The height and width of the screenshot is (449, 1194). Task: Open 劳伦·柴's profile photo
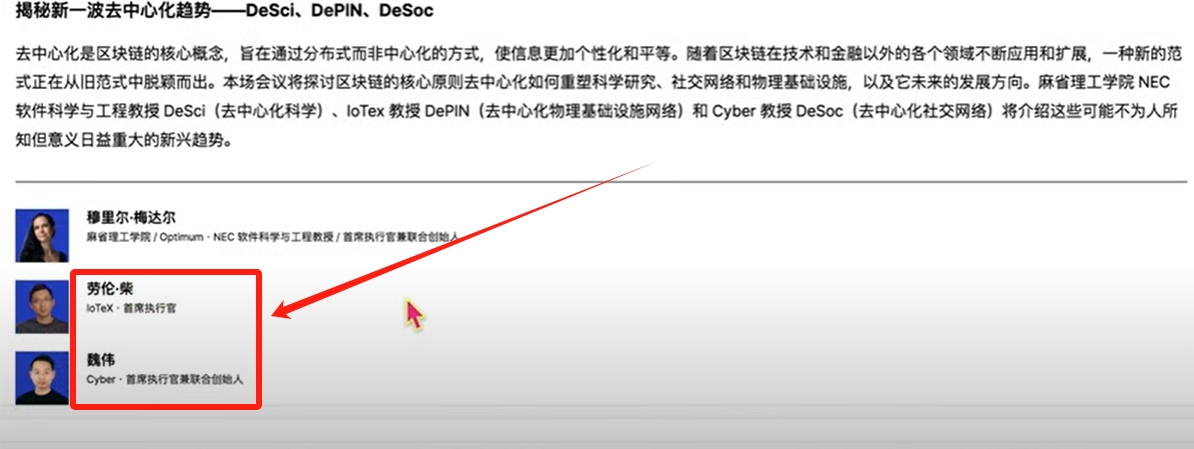pyautogui.click(x=37, y=307)
